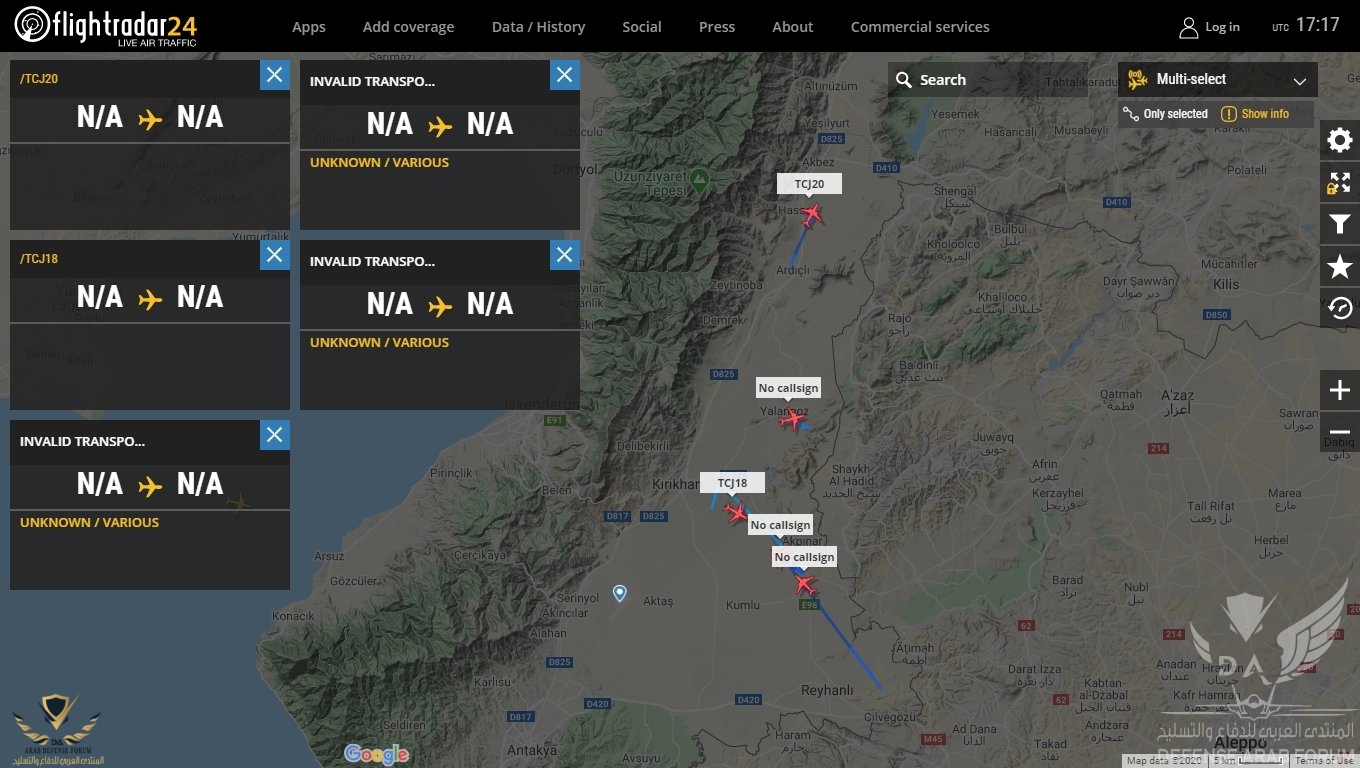Screen dimensions: 1360x768
Task: Open Terms of Use link
Action: tap(1324, 761)
